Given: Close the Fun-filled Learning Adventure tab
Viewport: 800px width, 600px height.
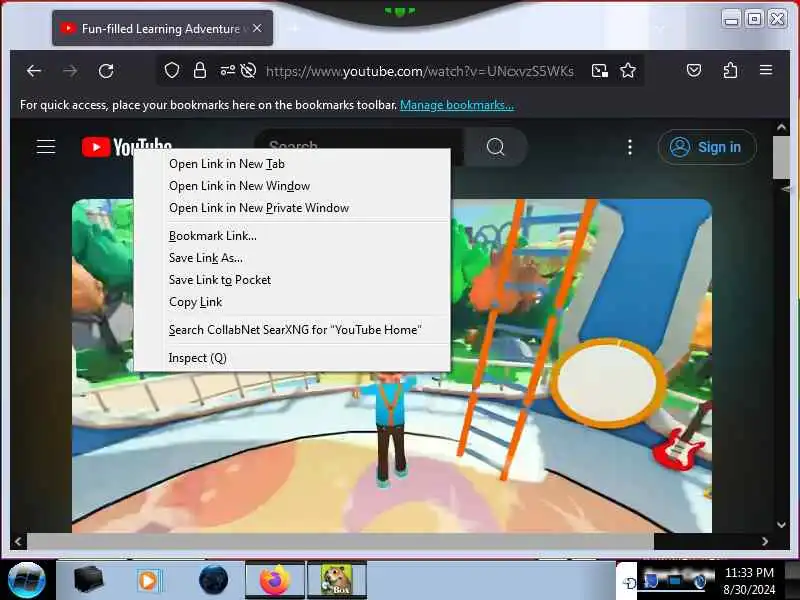Looking at the screenshot, I should click(258, 29).
